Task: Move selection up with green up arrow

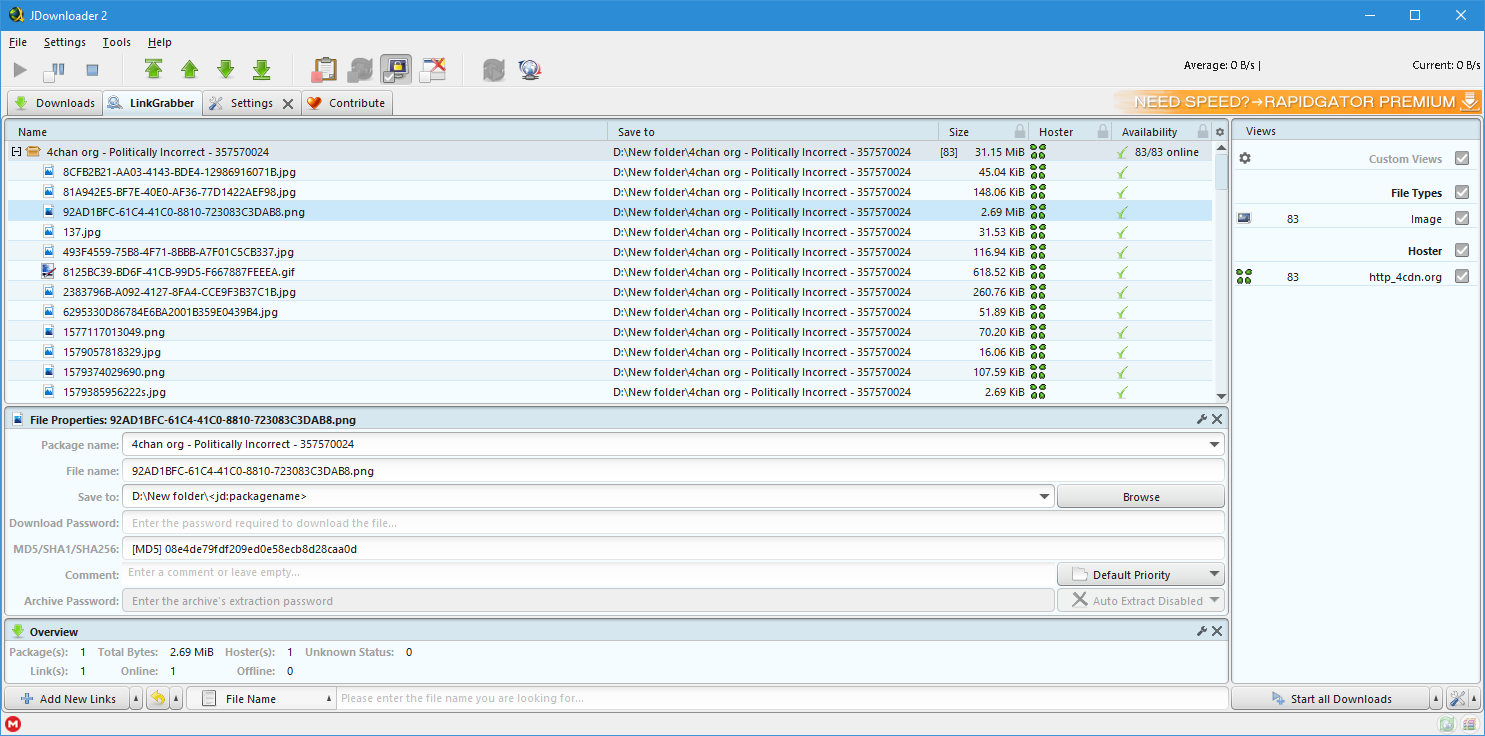Action: [x=189, y=69]
